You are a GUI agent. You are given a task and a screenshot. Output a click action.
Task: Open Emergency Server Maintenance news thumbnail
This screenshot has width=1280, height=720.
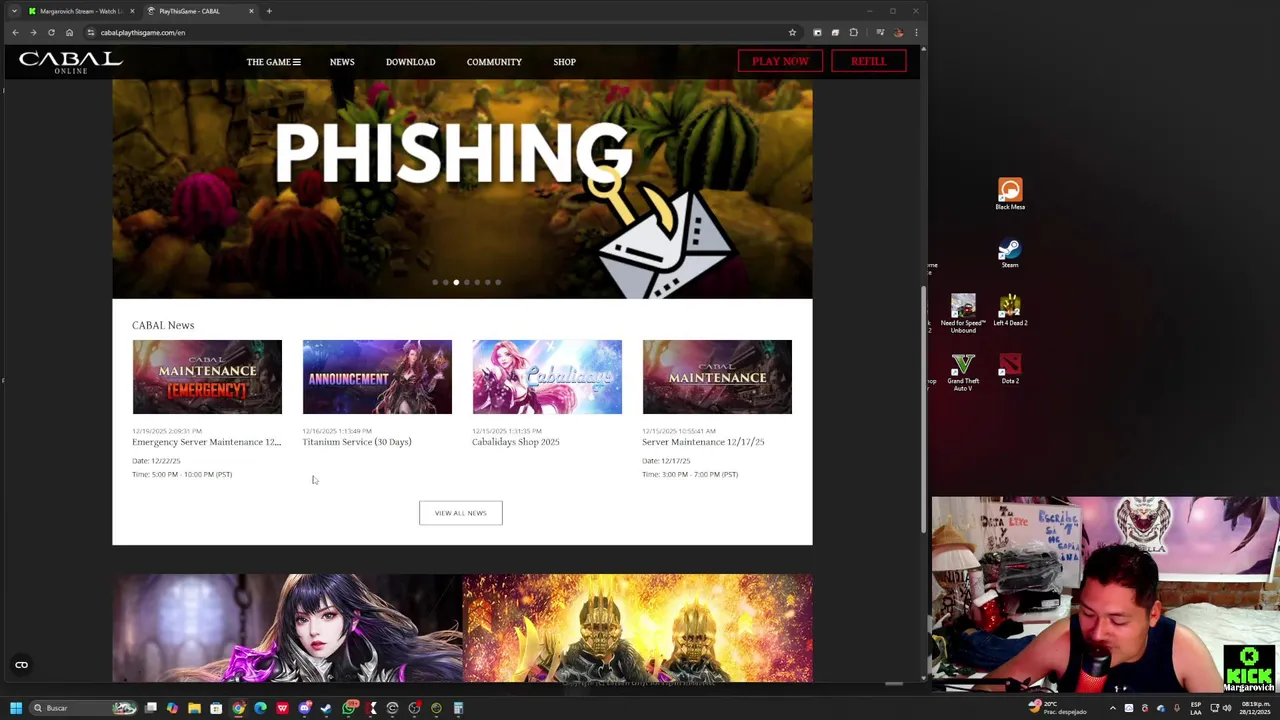tap(207, 377)
